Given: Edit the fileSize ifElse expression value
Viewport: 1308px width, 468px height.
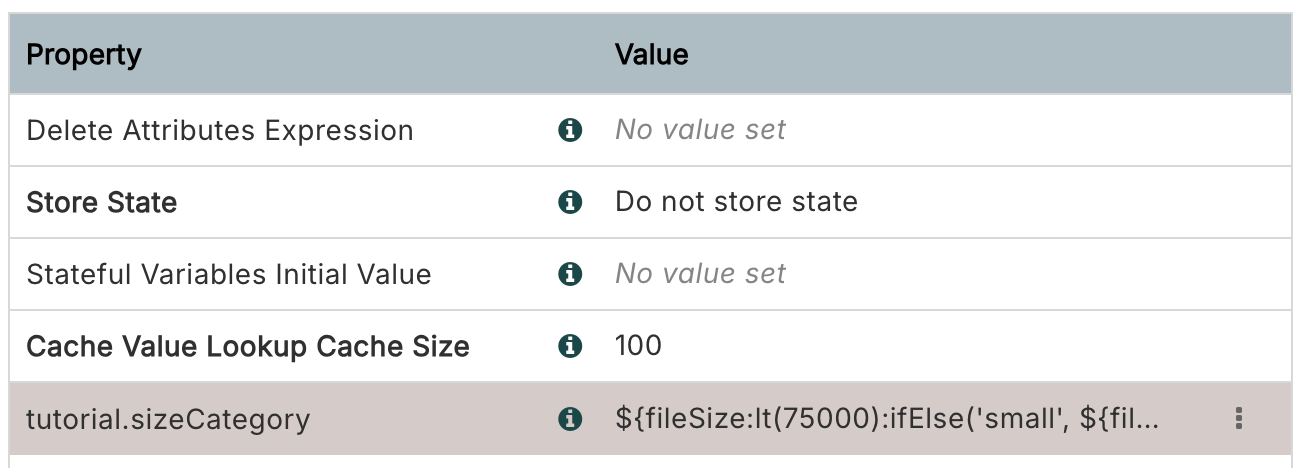Looking at the screenshot, I should coord(886,418).
